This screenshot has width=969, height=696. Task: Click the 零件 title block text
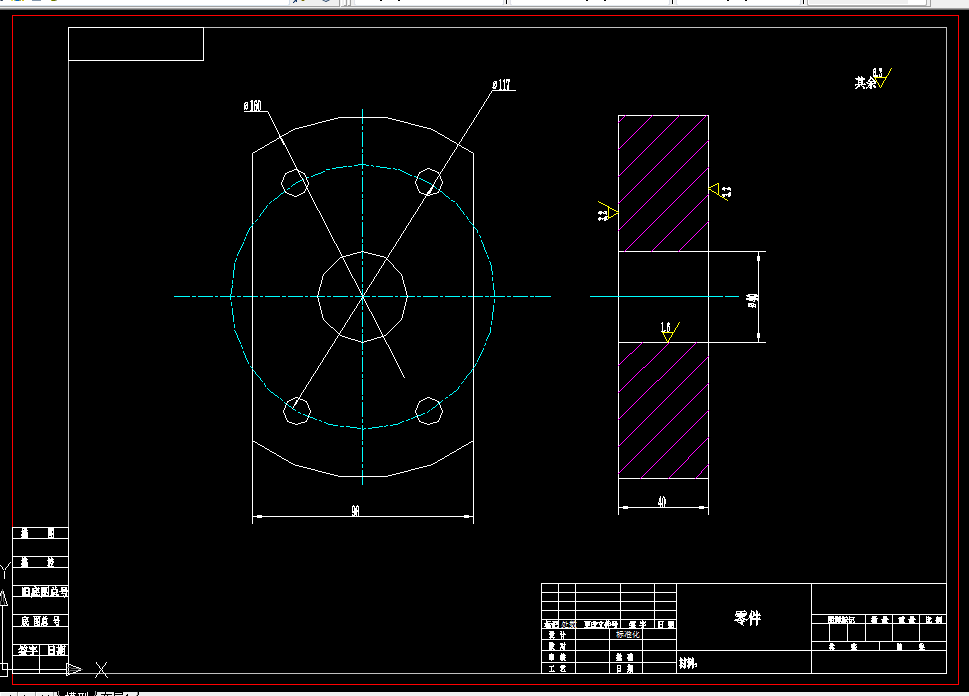748,617
